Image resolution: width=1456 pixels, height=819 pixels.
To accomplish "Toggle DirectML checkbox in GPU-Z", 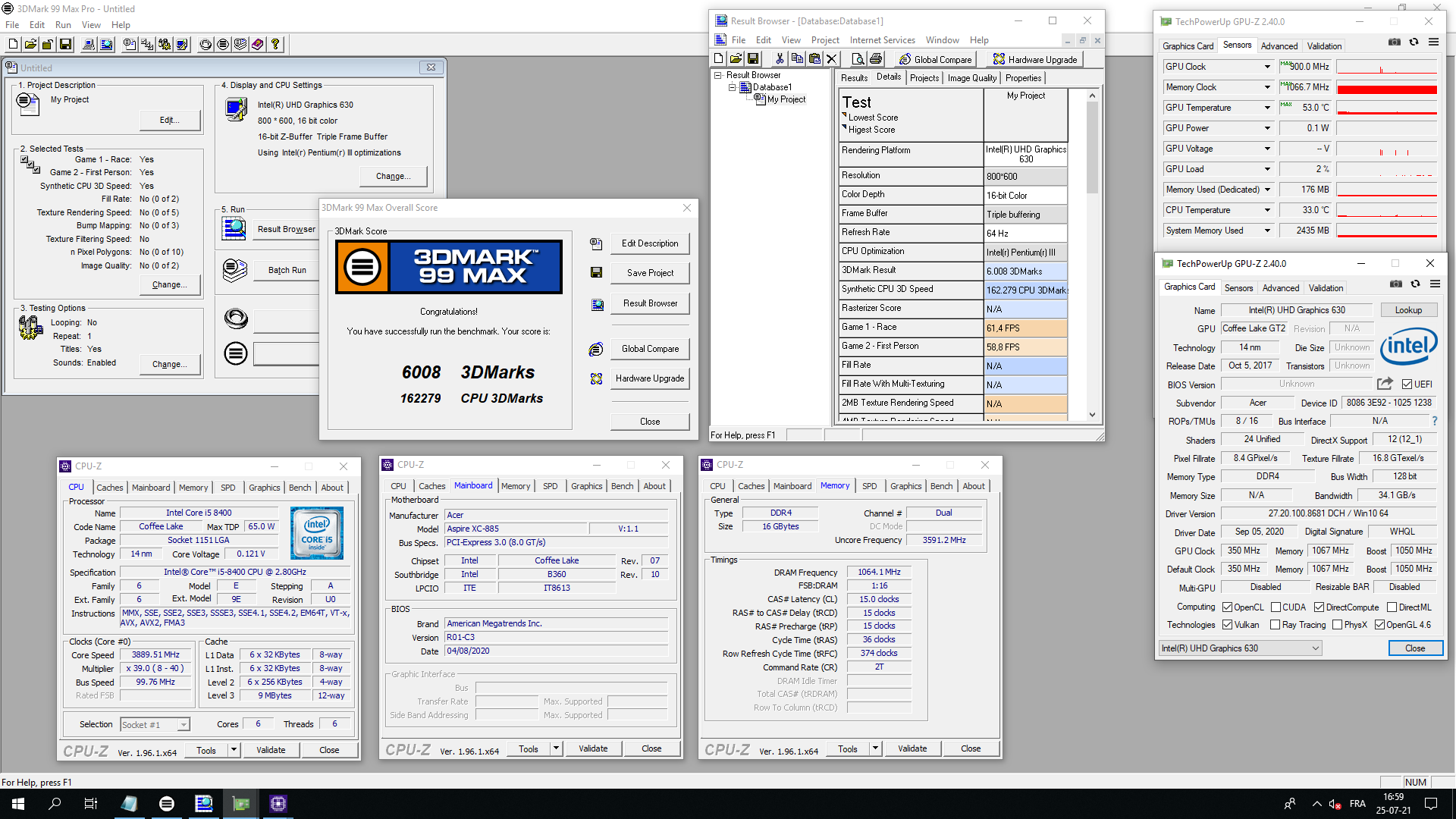I will pyautogui.click(x=1392, y=607).
